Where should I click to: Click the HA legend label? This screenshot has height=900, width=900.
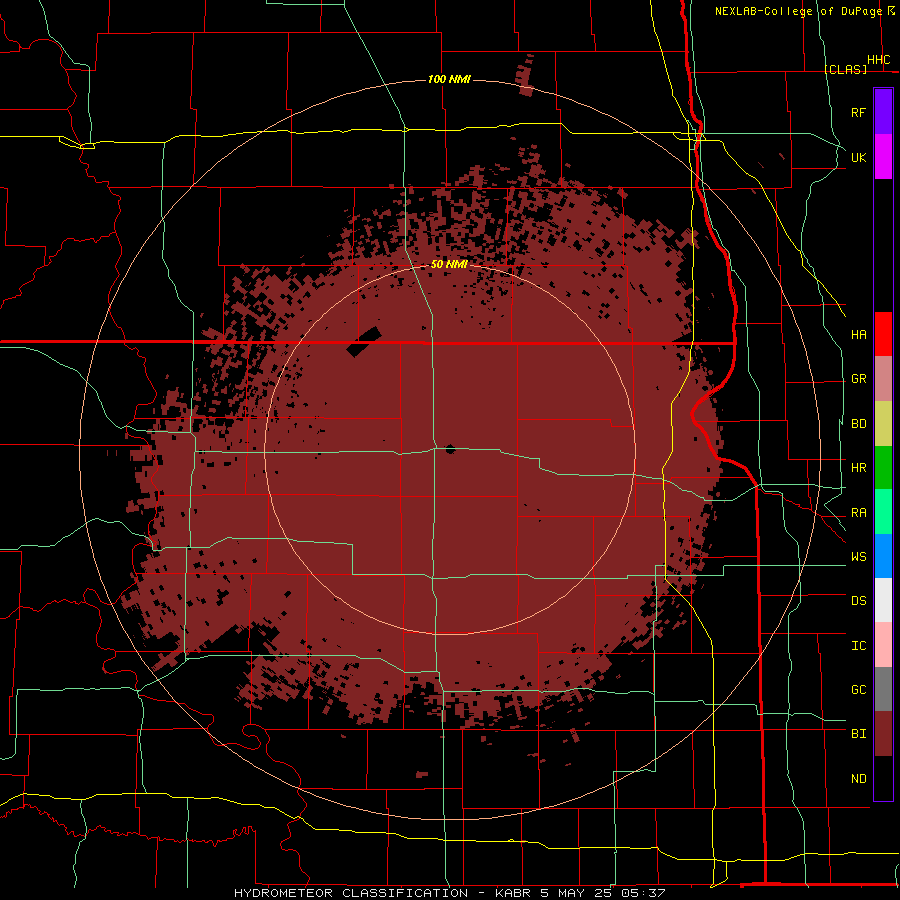tap(858, 334)
